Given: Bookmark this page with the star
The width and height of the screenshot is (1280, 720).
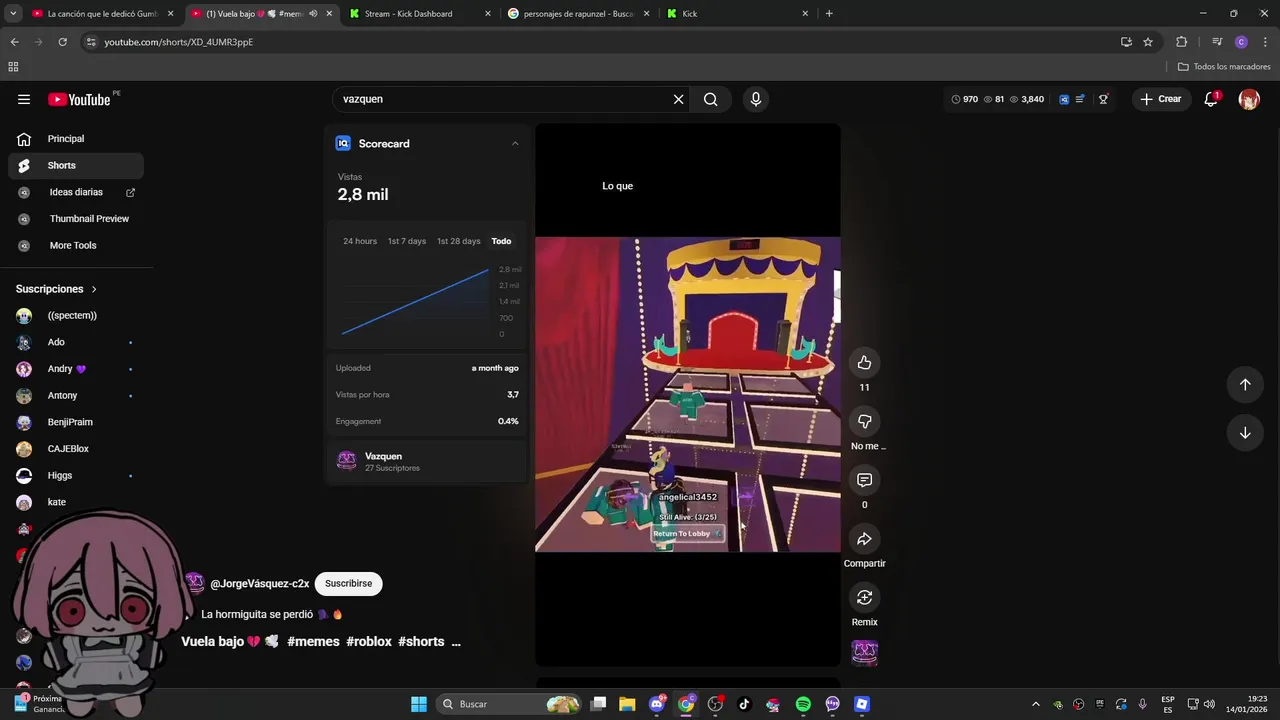Looking at the screenshot, I should (1148, 42).
